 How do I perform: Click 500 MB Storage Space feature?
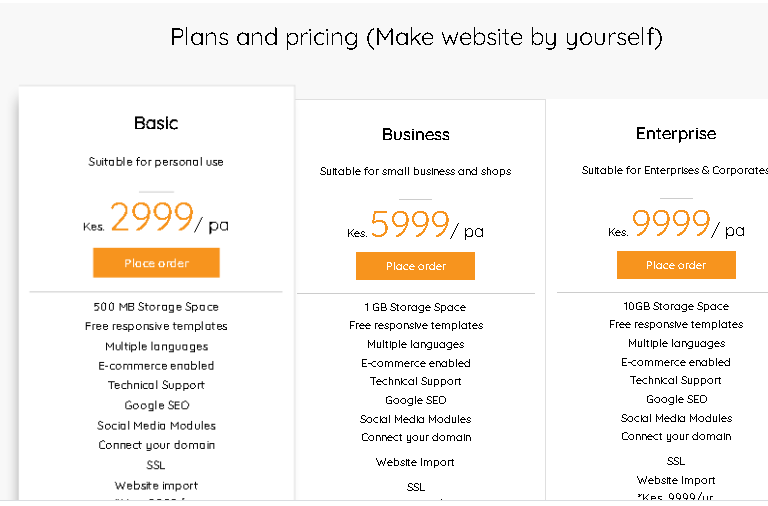click(x=156, y=307)
